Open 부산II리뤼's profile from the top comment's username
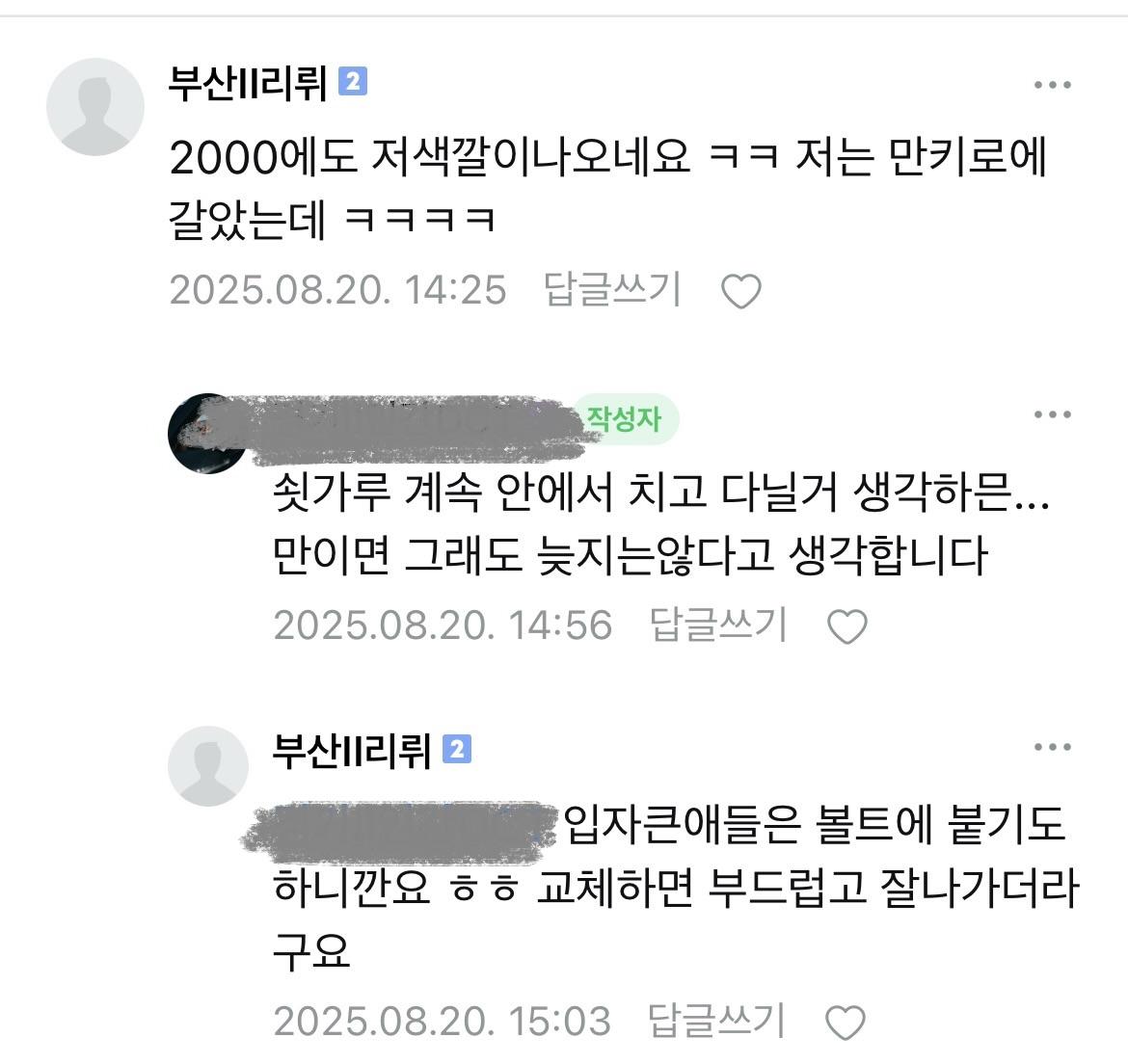This screenshot has width=1128, height=1064. 248,83
